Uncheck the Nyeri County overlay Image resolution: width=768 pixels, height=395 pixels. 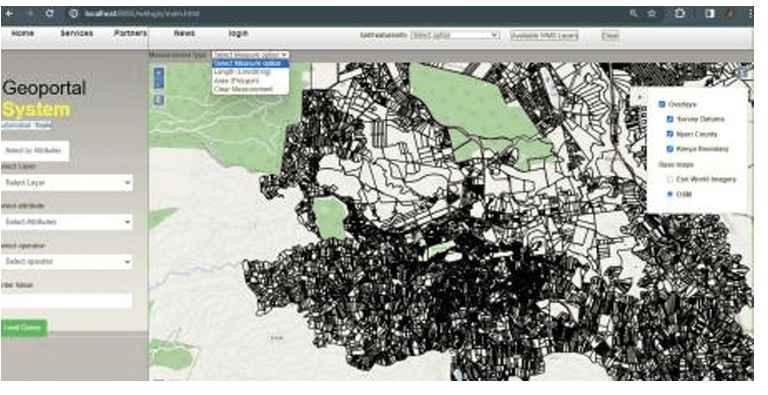click(670, 134)
